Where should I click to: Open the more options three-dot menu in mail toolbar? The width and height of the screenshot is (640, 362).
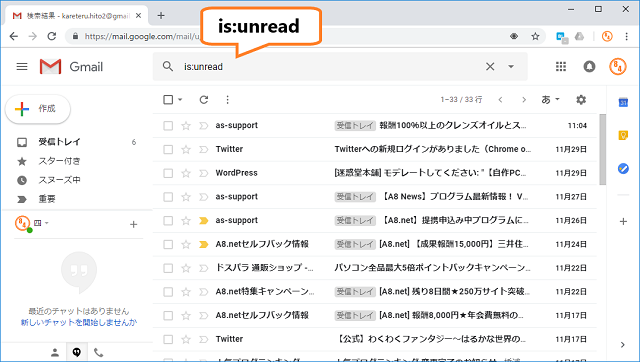(x=227, y=100)
